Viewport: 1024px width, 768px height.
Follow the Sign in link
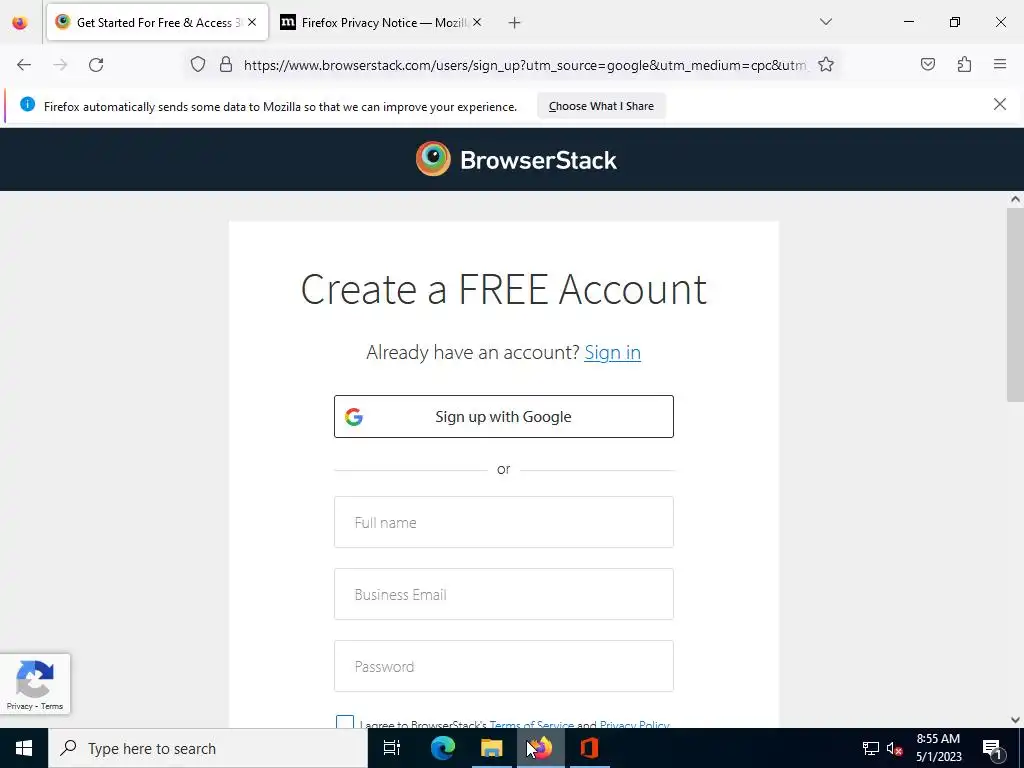pyautogui.click(x=613, y=353)
